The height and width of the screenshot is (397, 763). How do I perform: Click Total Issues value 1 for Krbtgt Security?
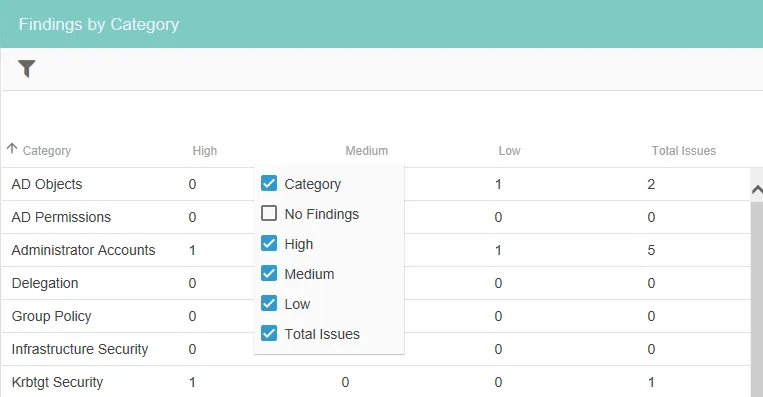click(x=651, y=382)
